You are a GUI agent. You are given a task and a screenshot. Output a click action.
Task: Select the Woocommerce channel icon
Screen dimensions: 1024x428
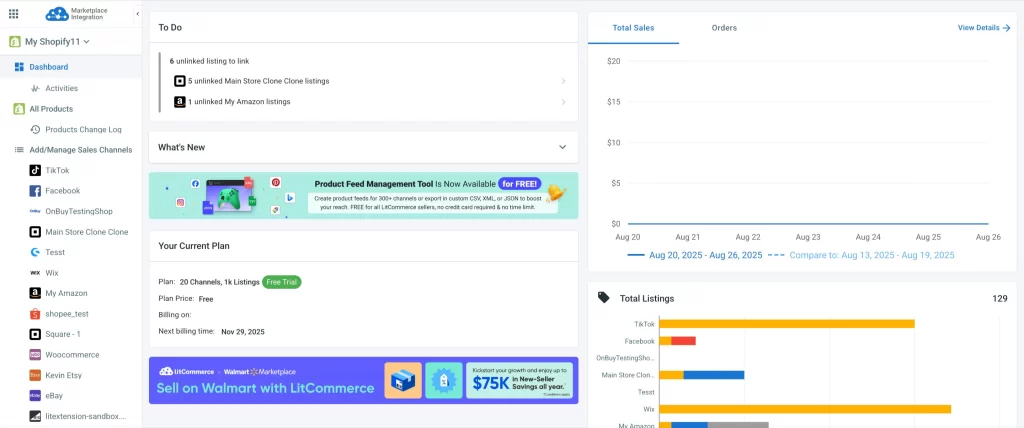click(x=35, y=355)
